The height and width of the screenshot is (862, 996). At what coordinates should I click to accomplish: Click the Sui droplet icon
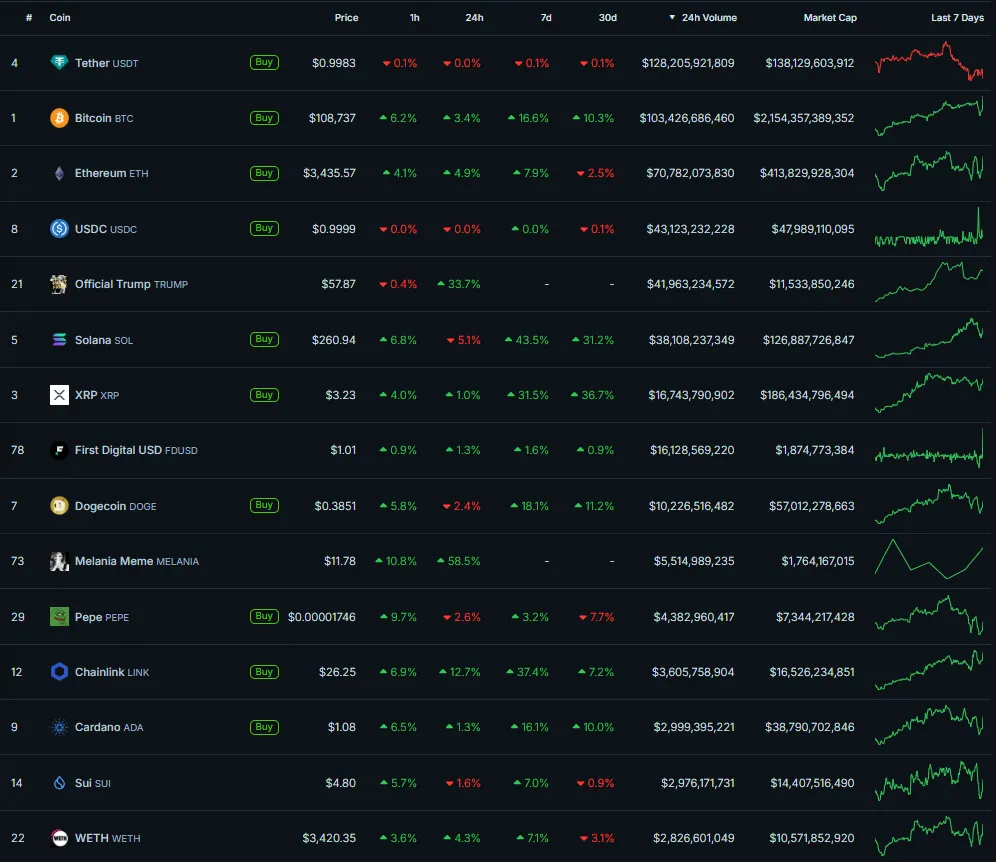click(59, 783)
